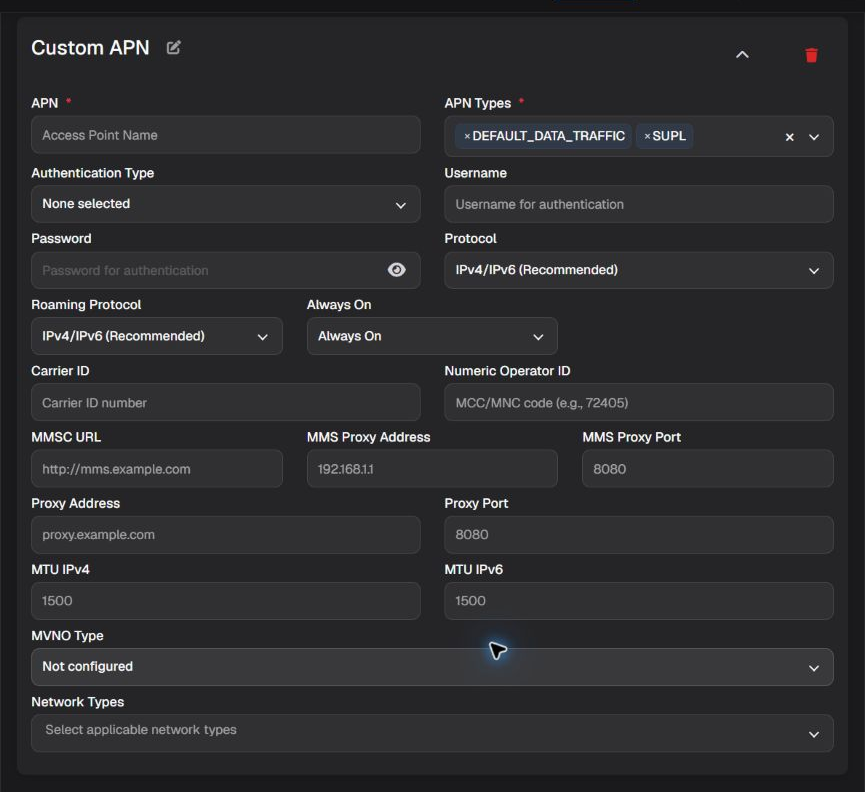Open the Network Types multi-select dropdown
The height and width of the screenshot is (792, 865).
[432, 734]
